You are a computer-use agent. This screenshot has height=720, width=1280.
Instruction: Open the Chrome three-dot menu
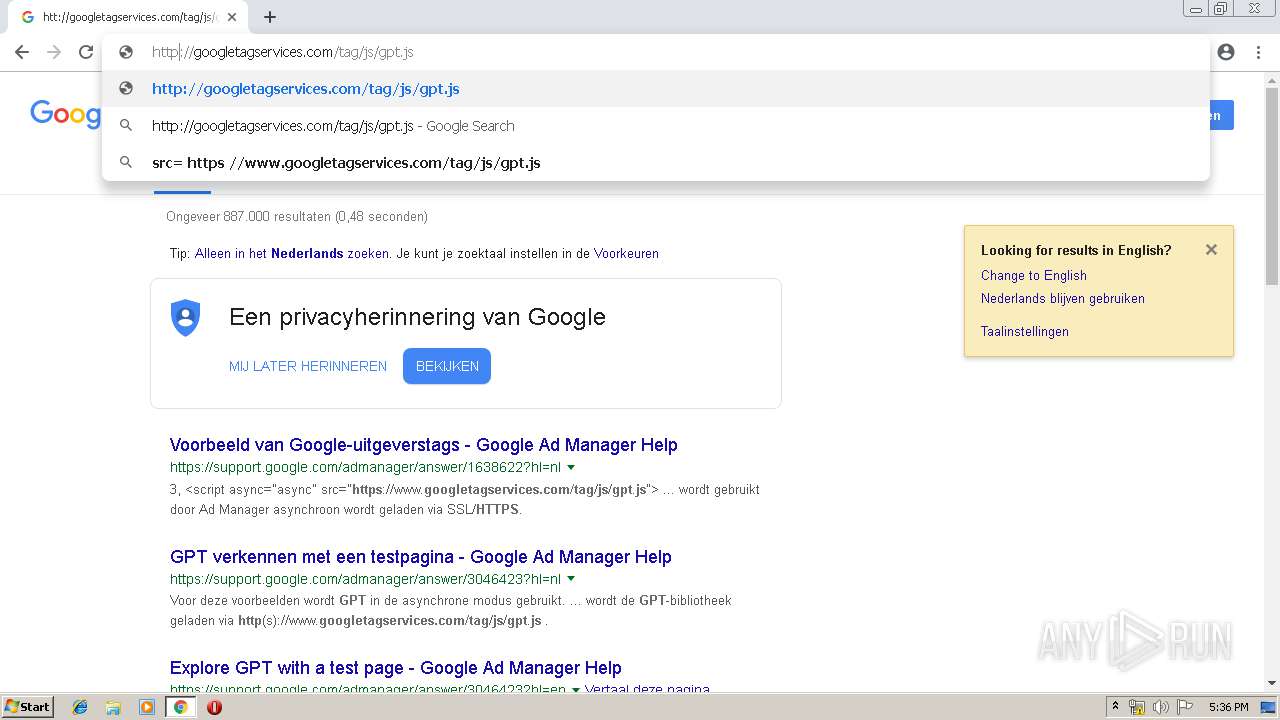pyautogui.click(x=1258, y=52)
